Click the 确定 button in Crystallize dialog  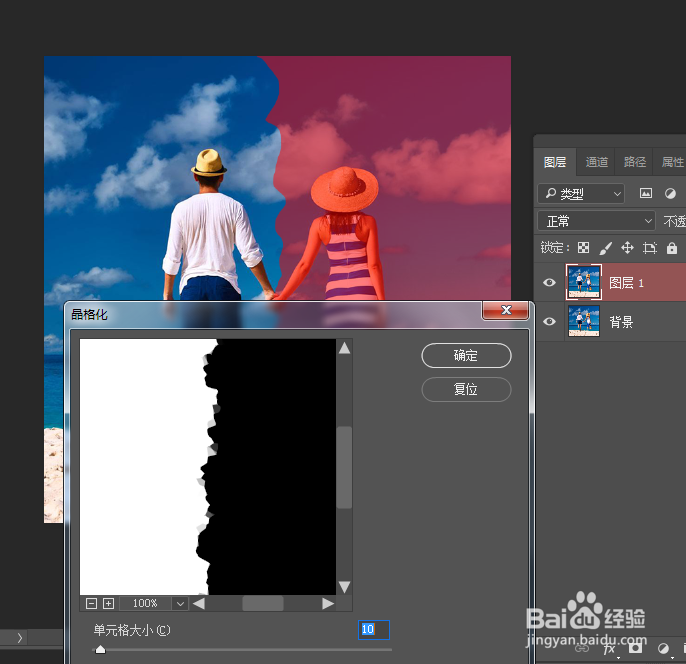(466, 355)
